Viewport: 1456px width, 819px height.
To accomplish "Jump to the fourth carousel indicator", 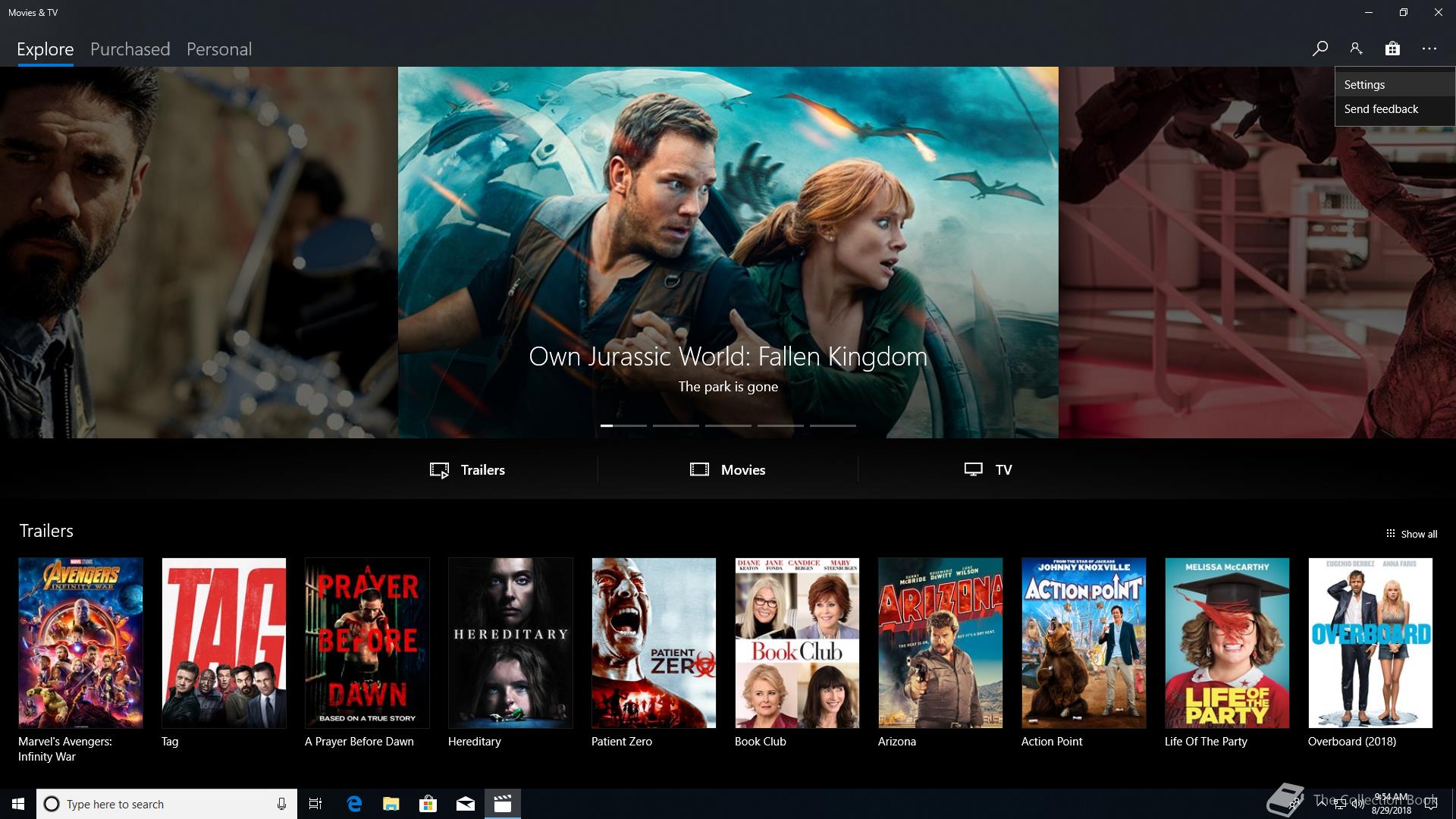I will [x=780, y=425].
